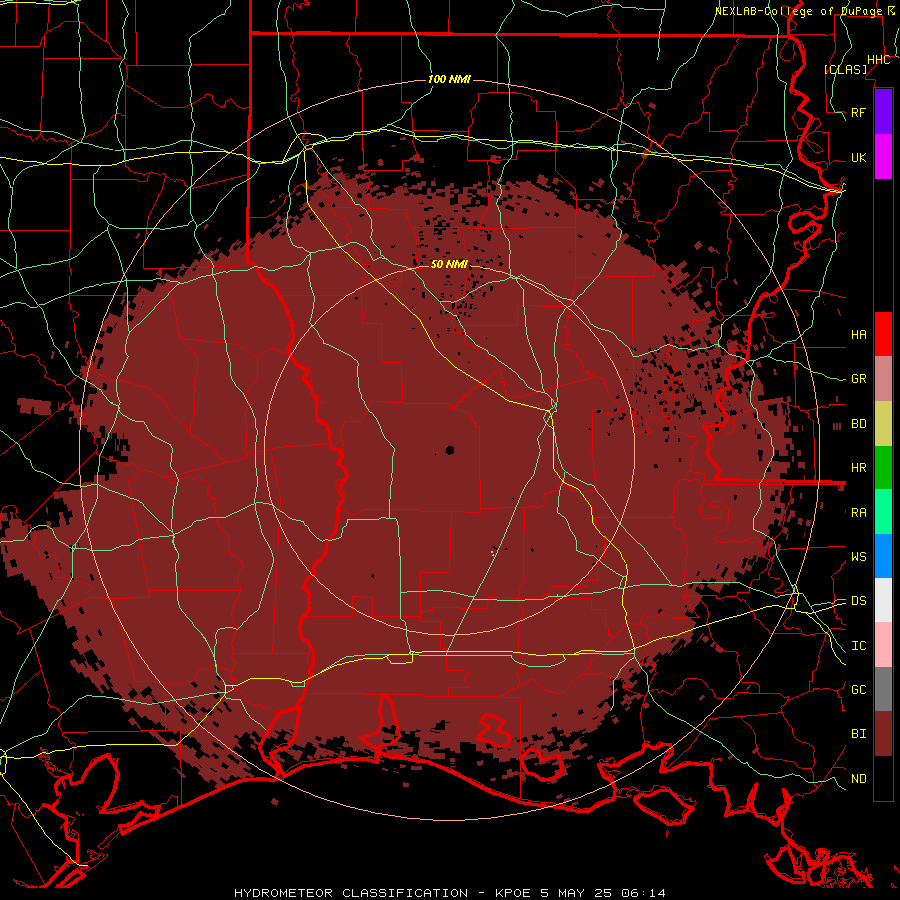Click the GC legend label
900x900 pixels.
tap(859, 690)
